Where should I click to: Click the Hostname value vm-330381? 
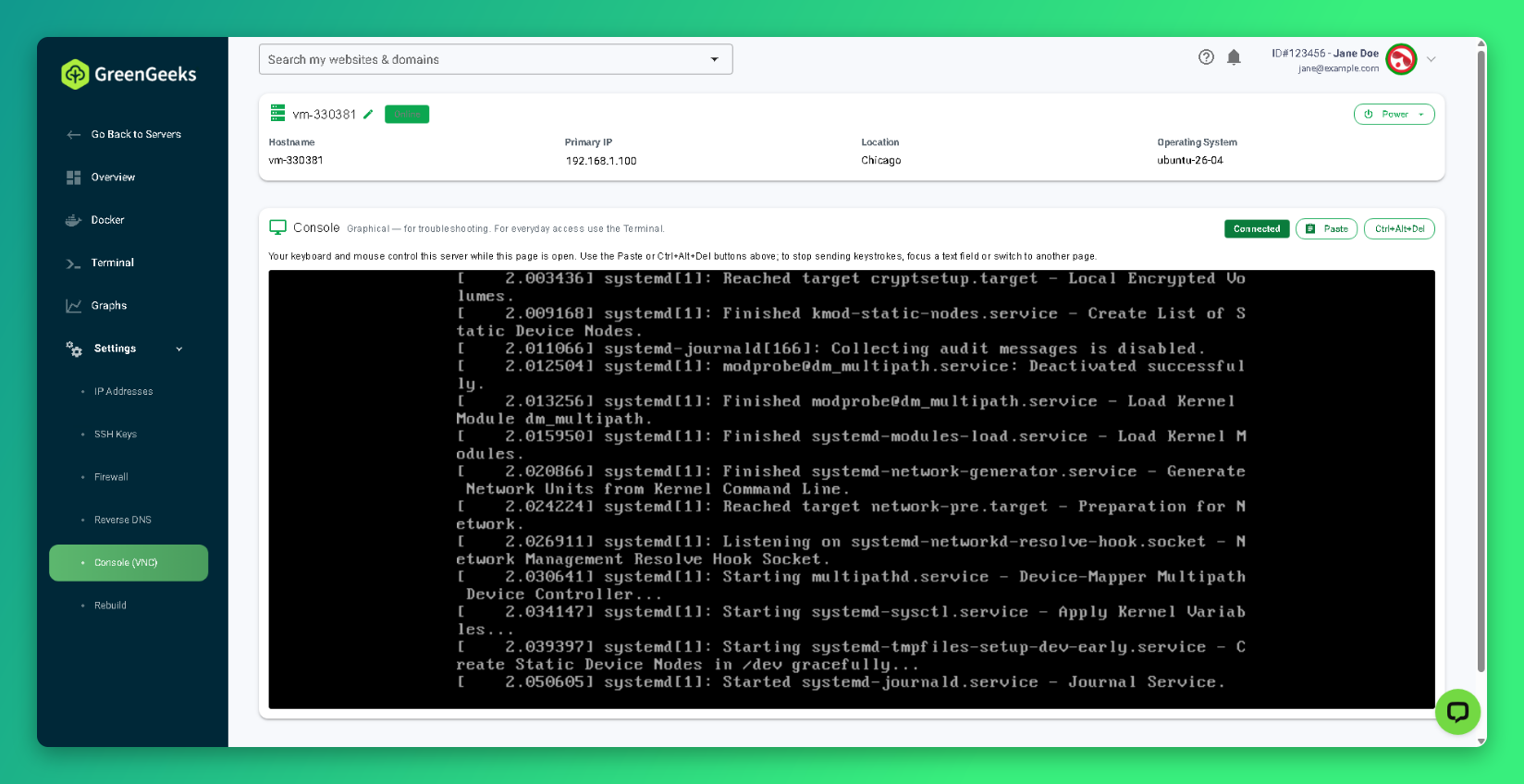click(x=296, y=161)
